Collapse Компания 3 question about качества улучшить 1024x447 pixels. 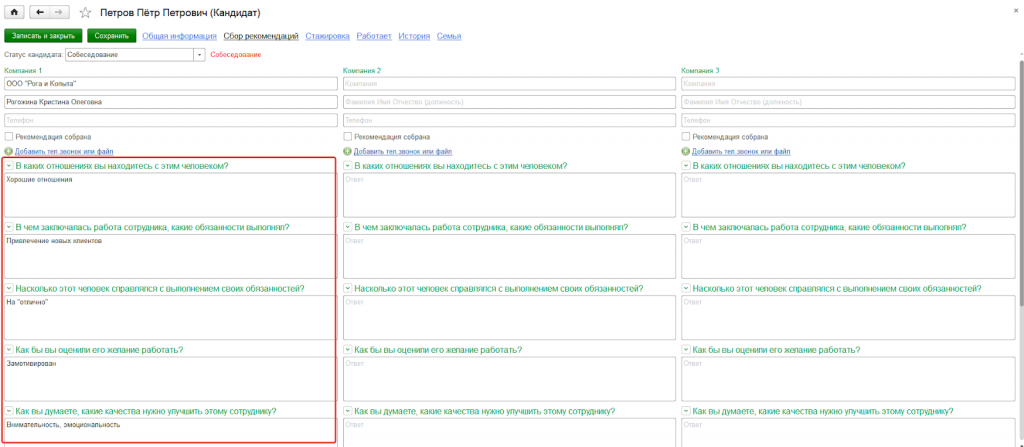tap(686, 411)
